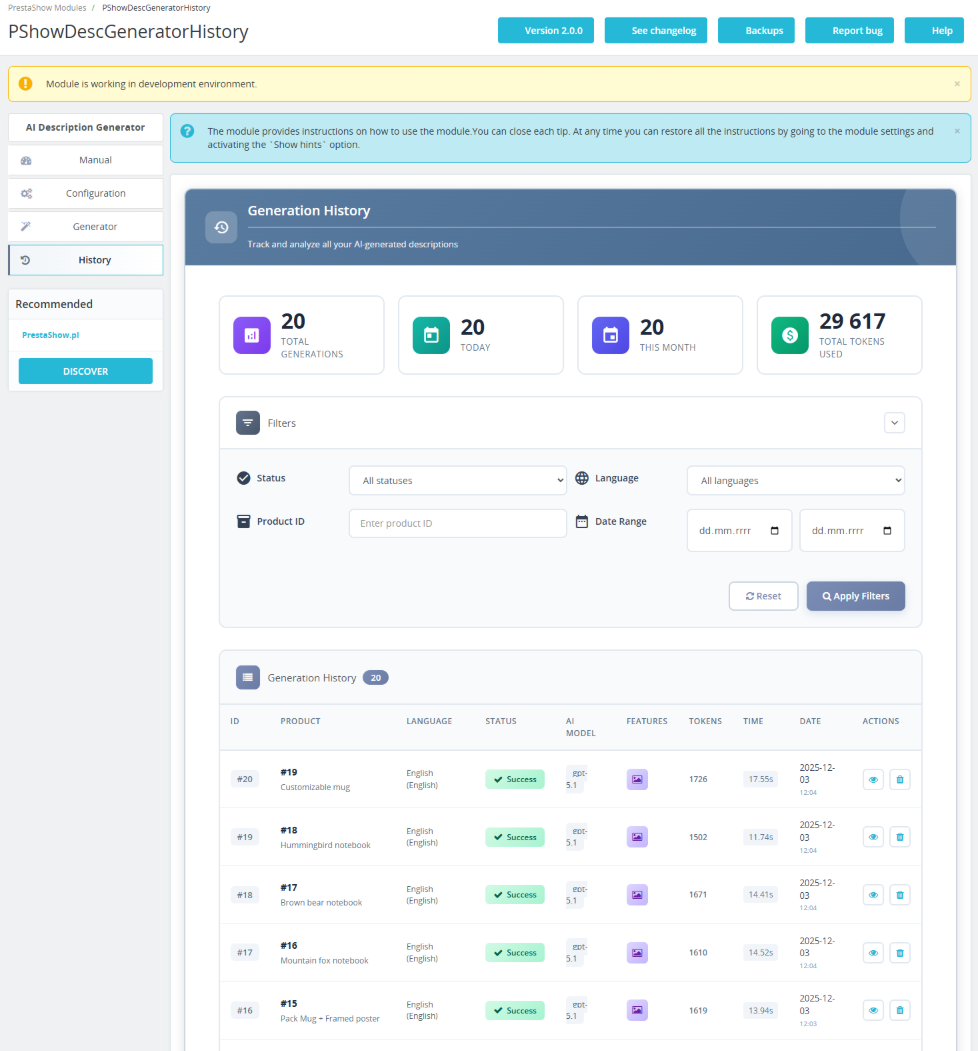The width and height of the screenshot is (978, 1051).
Task: Click image feature icon in Customizable mug row
Action: [637, 779]
